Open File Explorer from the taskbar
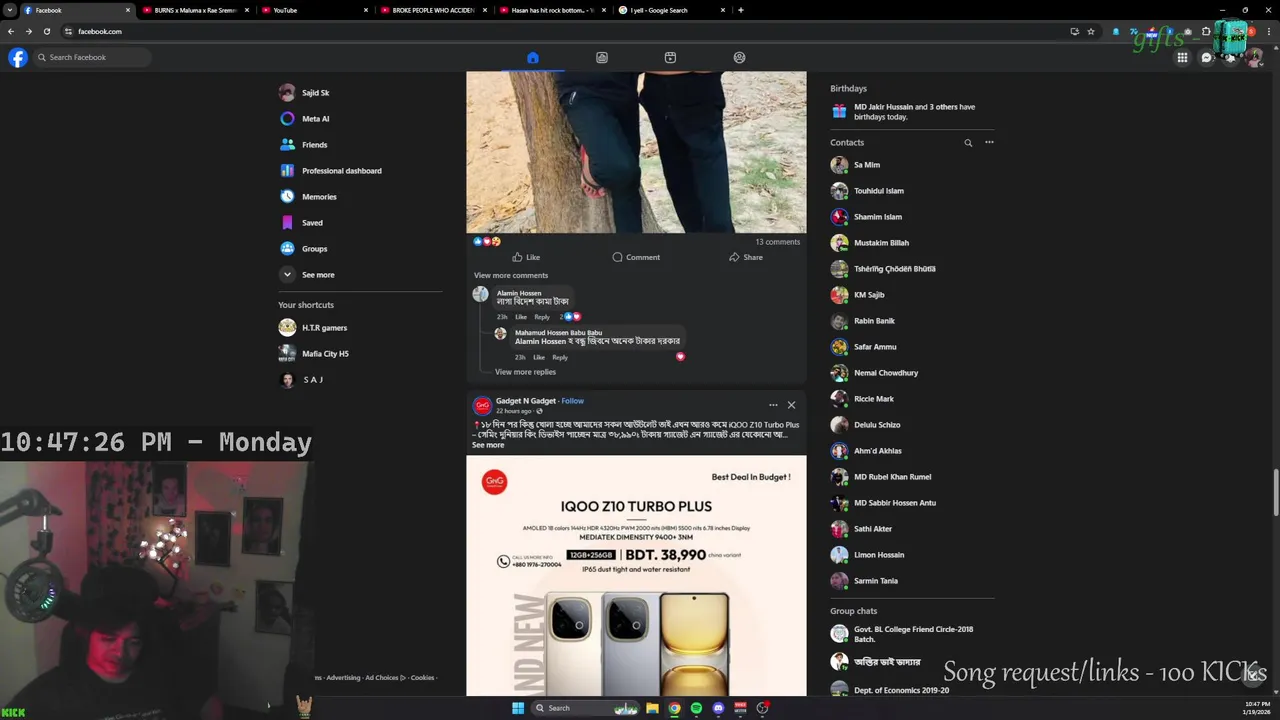 tap(652, 708)
